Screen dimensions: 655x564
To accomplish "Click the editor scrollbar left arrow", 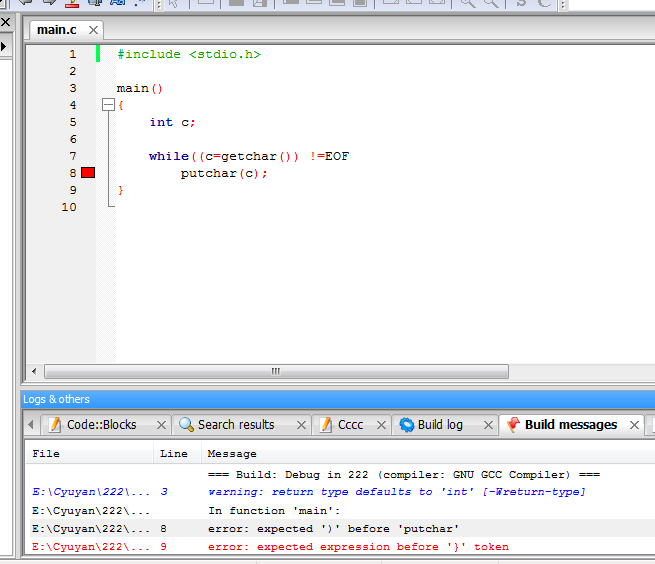I will pos(34,371).
